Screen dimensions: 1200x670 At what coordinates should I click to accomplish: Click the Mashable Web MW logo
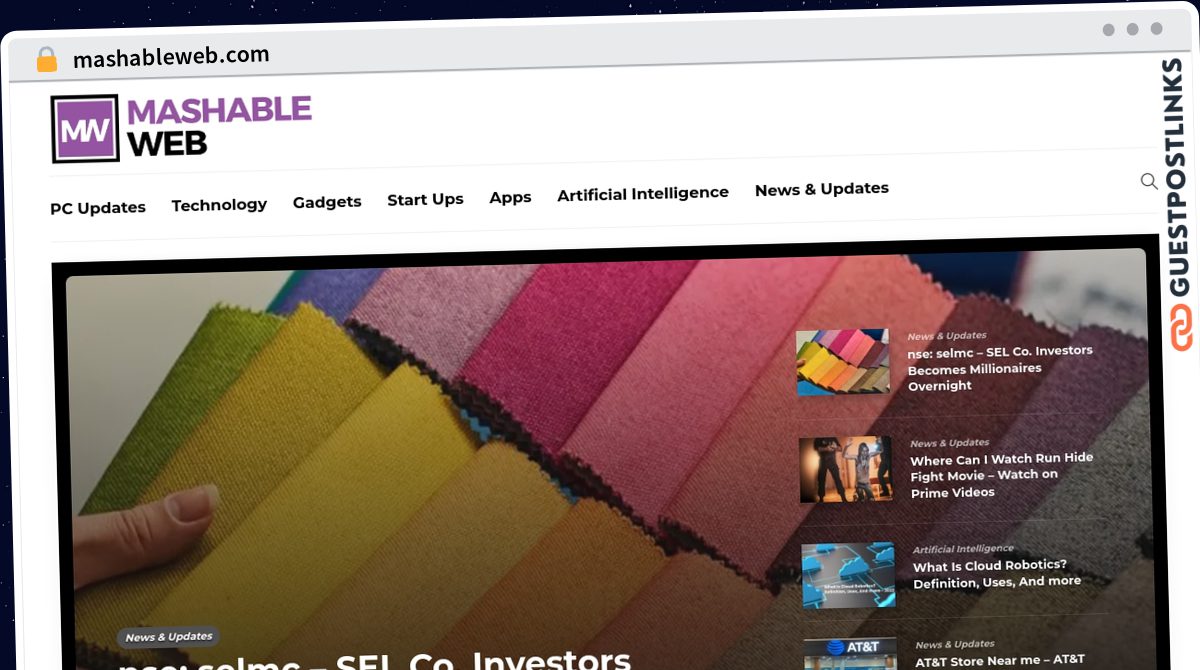[181, 127]
